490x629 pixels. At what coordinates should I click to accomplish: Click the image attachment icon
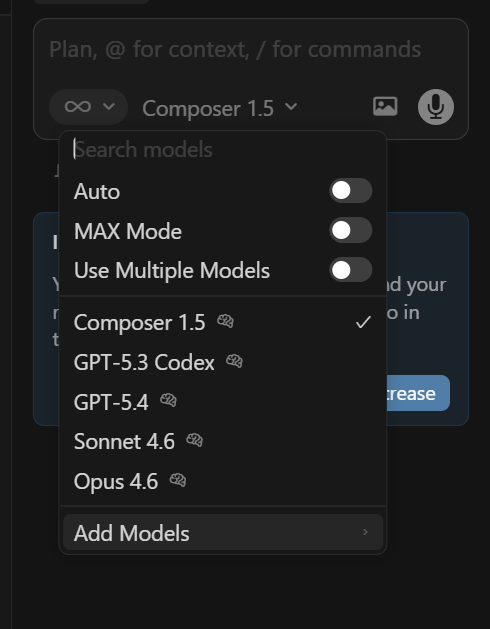pos(385,107)
